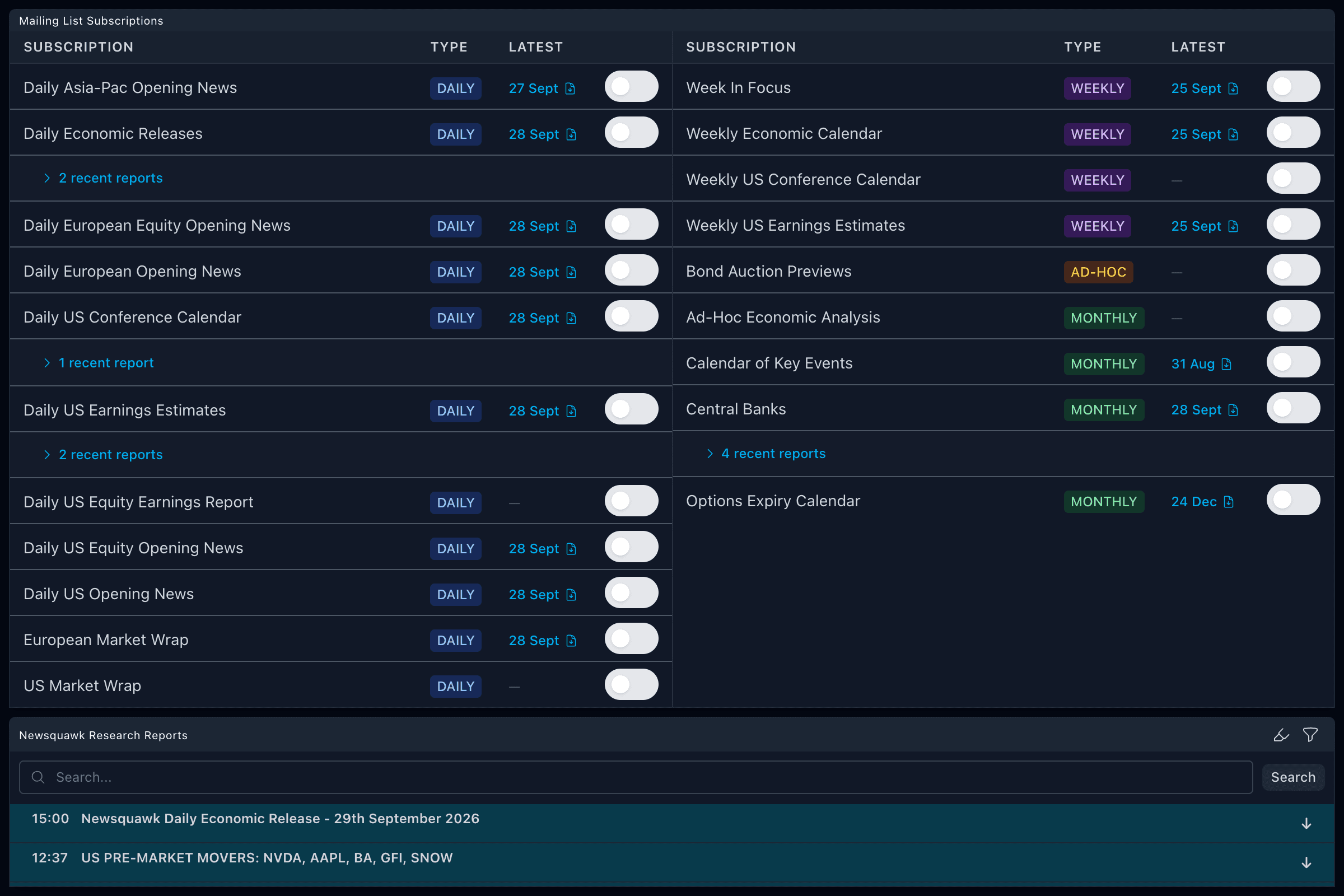Click DAILY badge in US Market Wrap row
Image resolution: width=1344 pixels, height=896 pixels.
[455, 687]
